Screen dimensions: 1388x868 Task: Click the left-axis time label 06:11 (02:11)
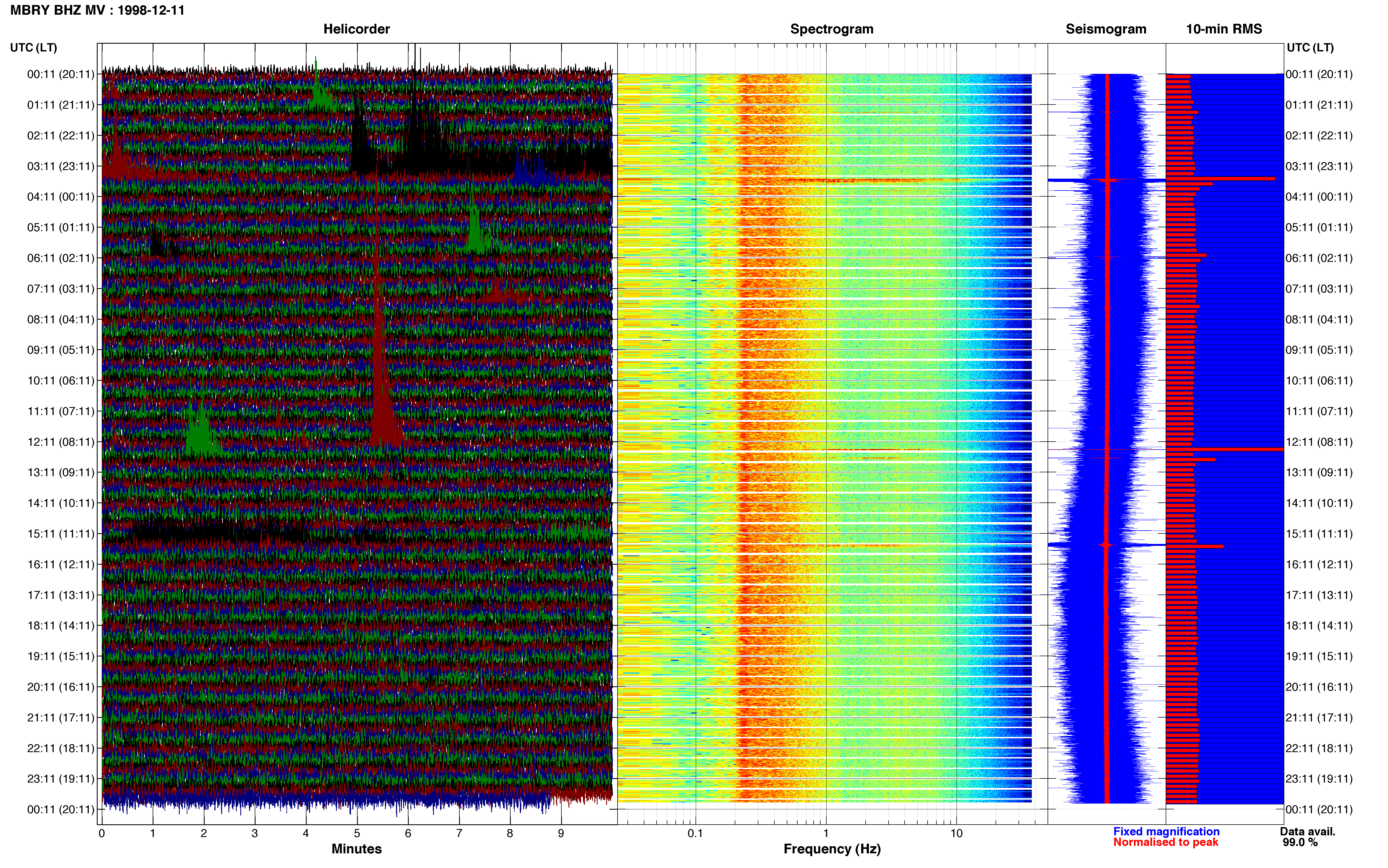[x=60, y=258]
